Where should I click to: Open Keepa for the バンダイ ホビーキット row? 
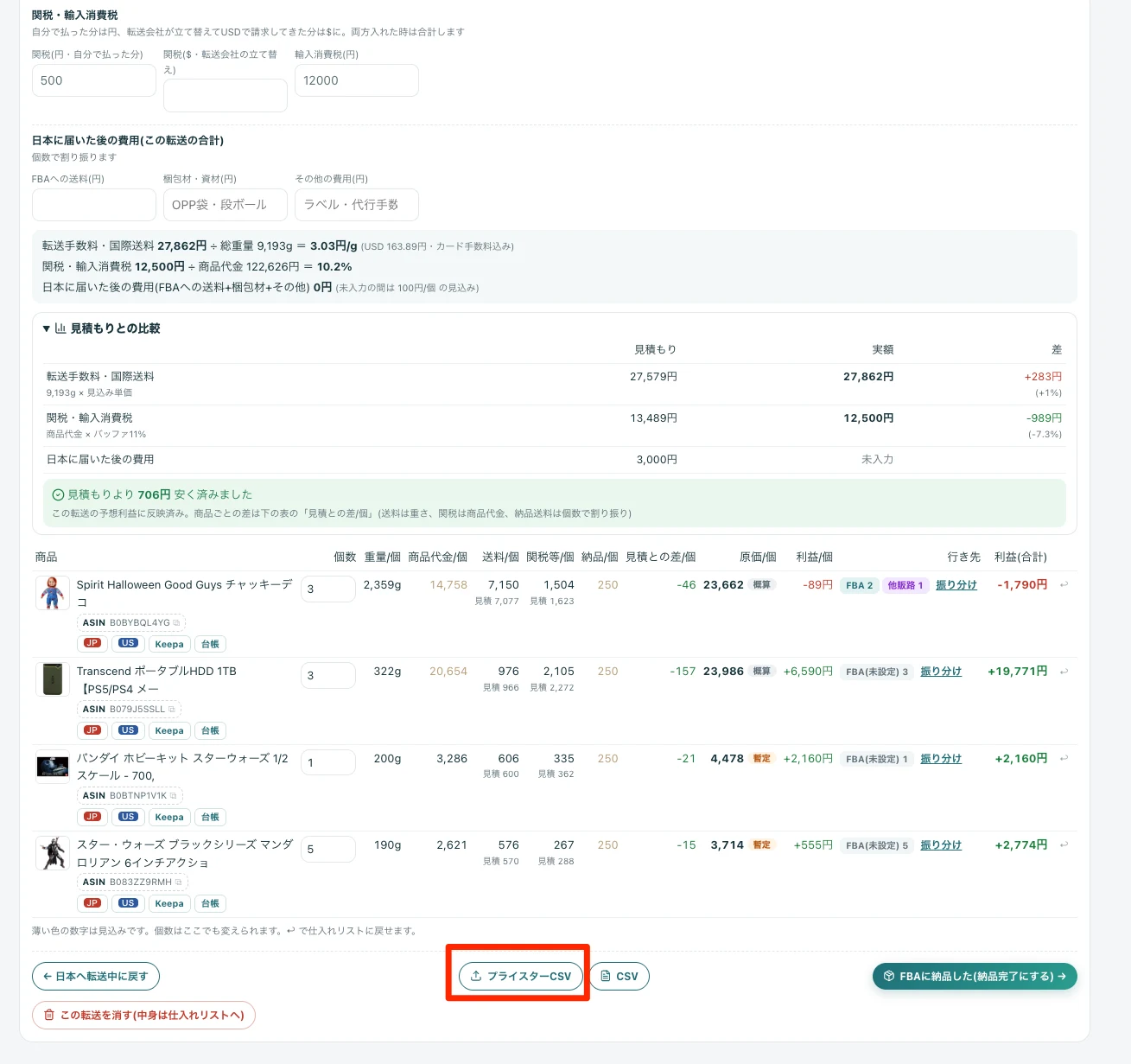click(x=169, y=817)
